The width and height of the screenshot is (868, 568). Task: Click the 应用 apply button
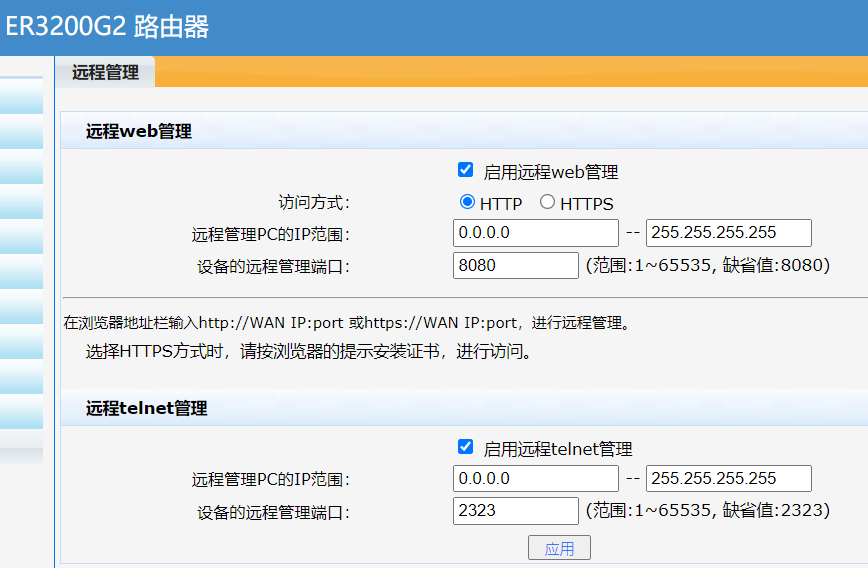click(559, 548)
